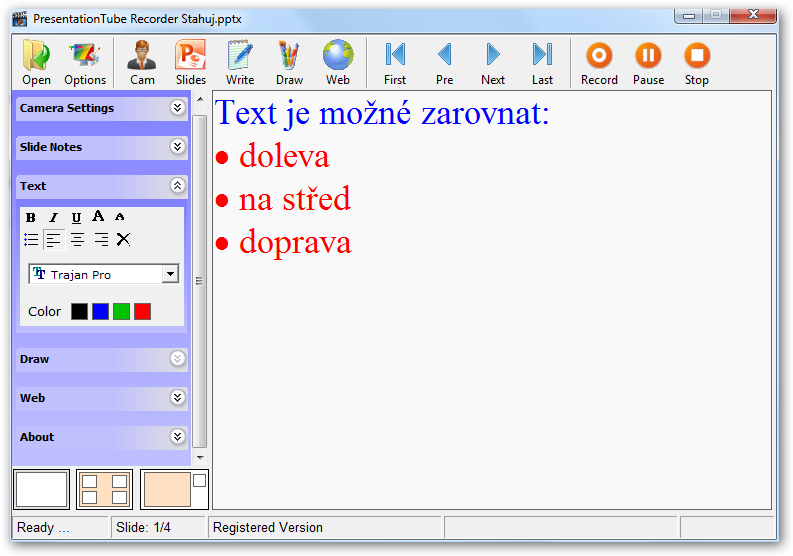This screenshot has width=793, height=556.
Task: Click the slide title 'Text je možné zarovnat:'
Action: [382, 113]
